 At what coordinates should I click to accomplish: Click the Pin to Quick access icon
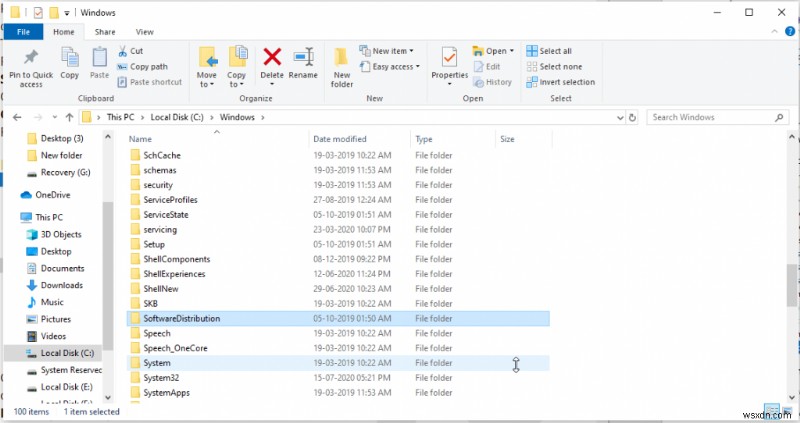point(31,57)
